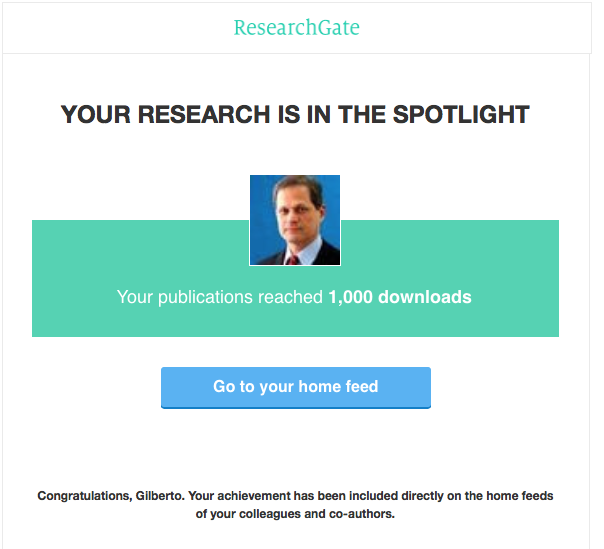
Task: Click the word "RESEARCH" in the headline
Action: 204,115
